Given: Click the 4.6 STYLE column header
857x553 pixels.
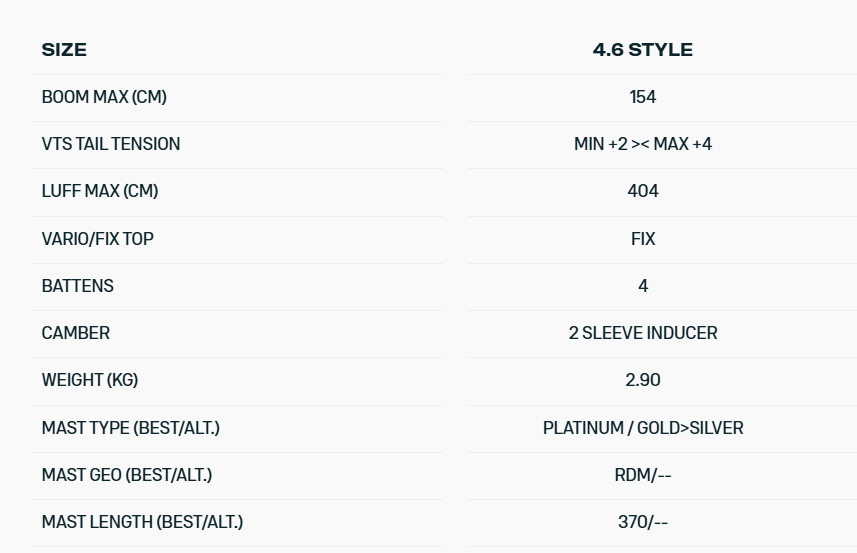Looking at the screenshot, I should (x=642, y=50).
